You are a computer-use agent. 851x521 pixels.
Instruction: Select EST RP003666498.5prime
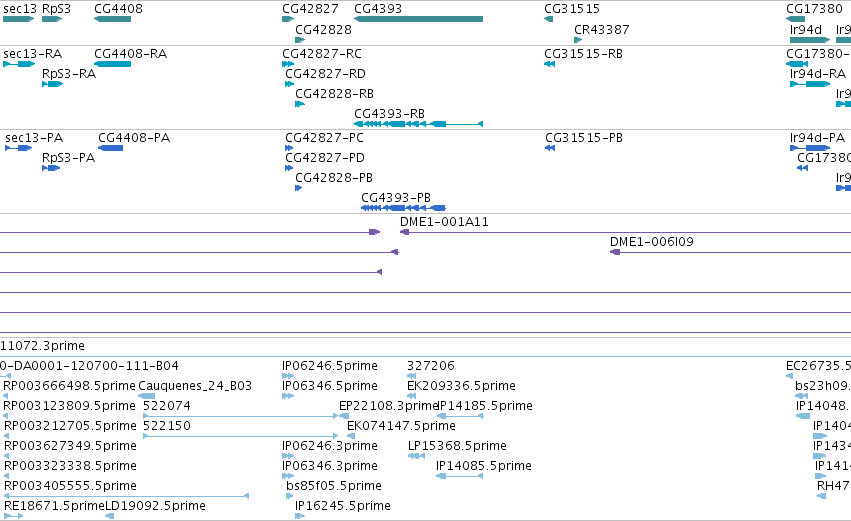69,386
